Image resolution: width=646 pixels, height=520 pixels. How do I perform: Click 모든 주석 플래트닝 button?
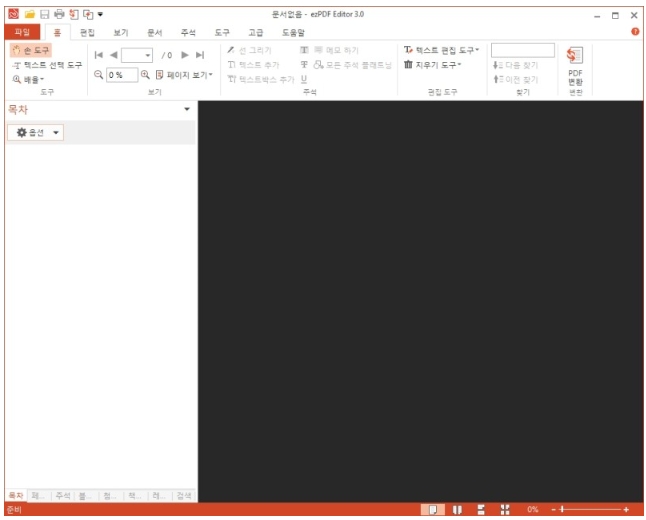point(353,65)
